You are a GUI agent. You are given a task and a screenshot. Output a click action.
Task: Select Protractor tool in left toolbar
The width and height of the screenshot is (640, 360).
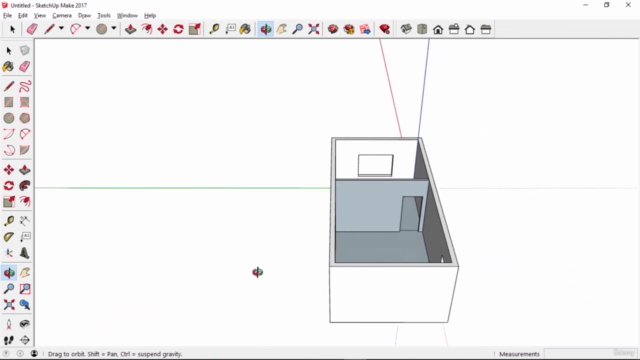(9, 237)
